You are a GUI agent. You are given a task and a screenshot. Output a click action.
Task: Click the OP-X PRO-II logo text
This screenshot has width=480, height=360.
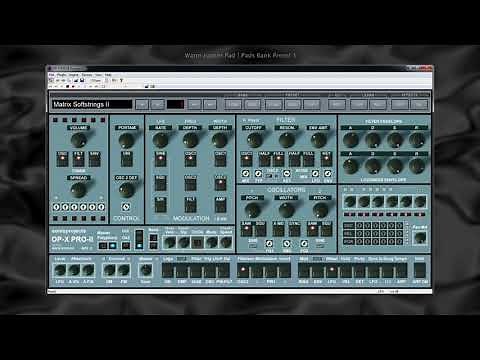[72, 239]
